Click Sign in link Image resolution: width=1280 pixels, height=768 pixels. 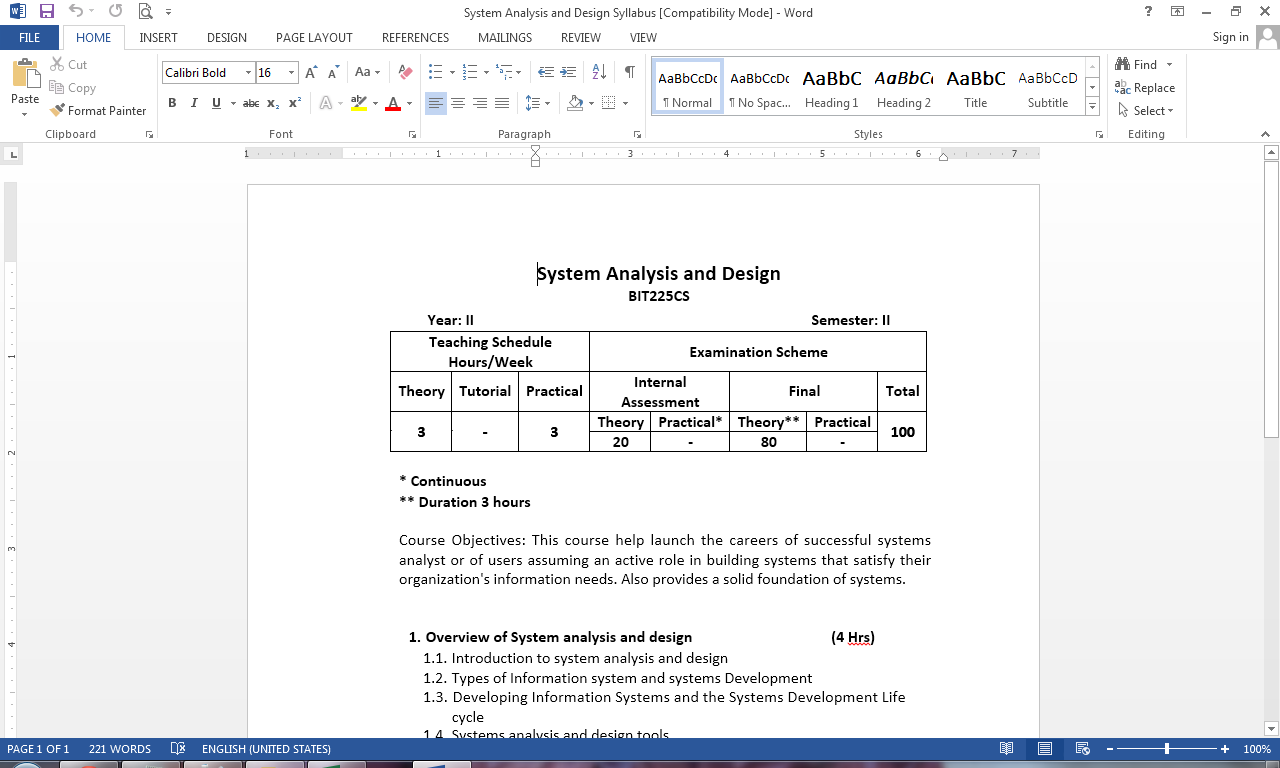pyautogui.click(x=1230, y=37)
